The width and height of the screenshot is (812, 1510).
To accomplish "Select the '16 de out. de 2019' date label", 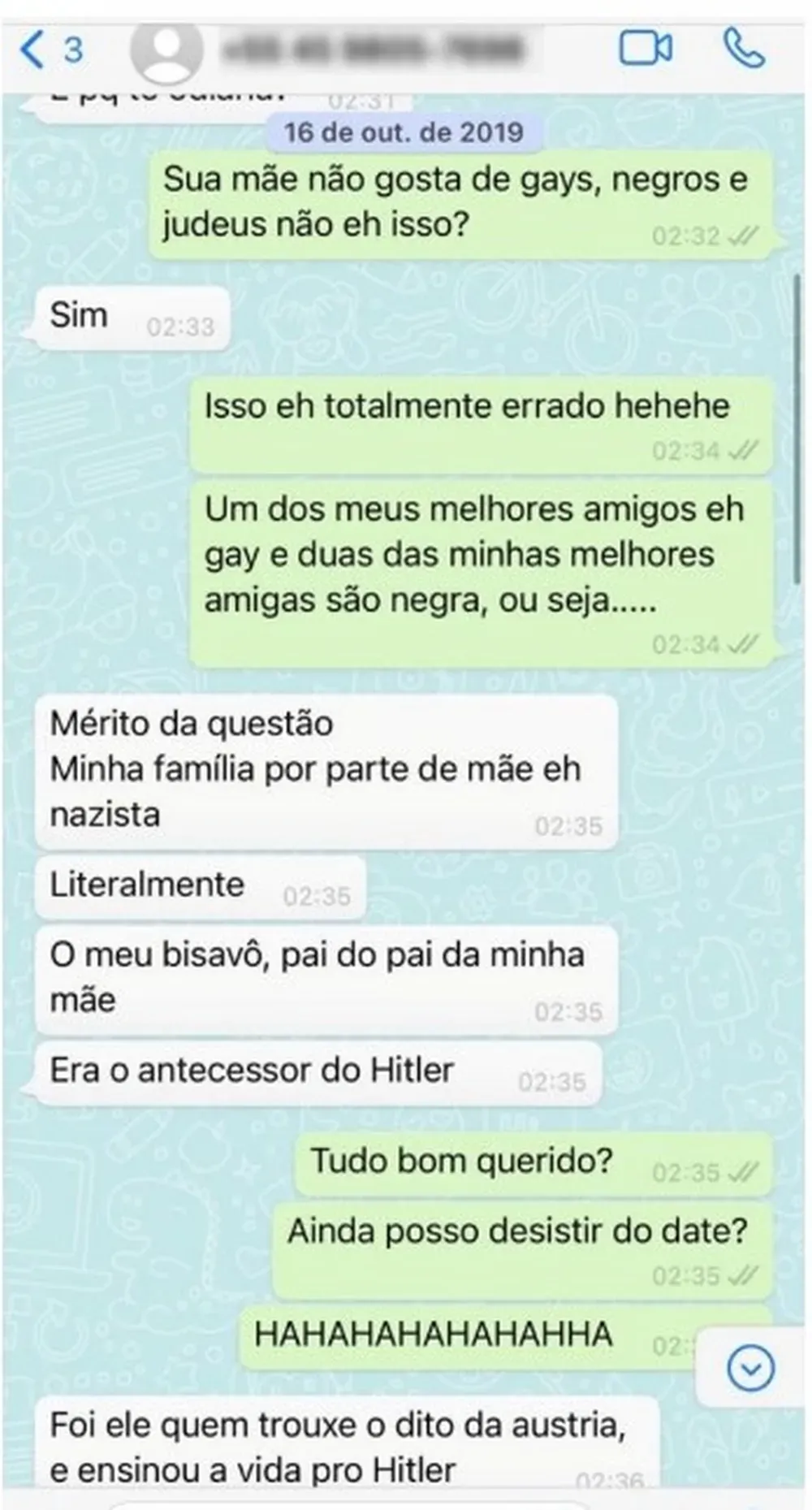I will pos(404,132).
